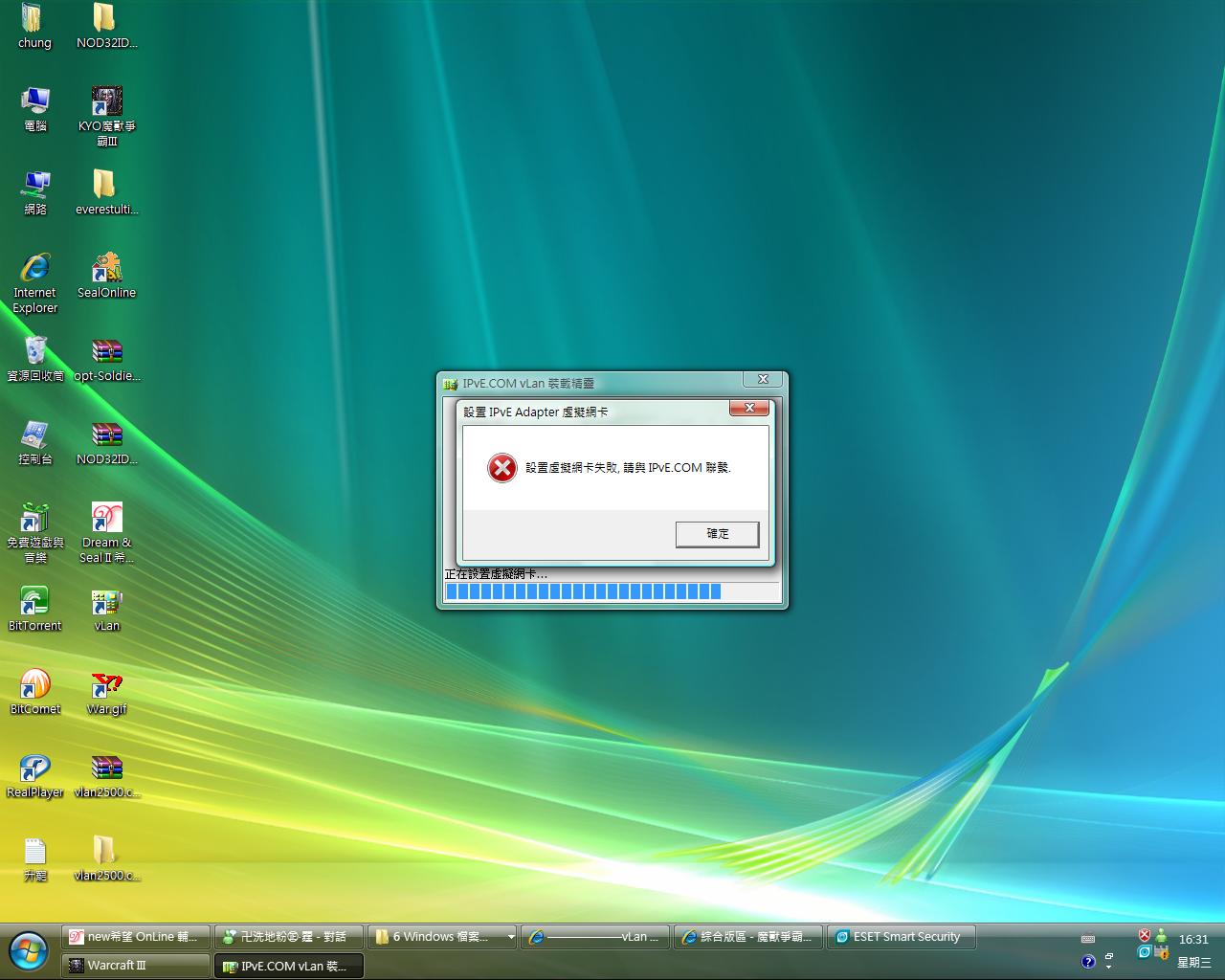
Task: Click the 16:31 system clock
Action: click(x=1193, y=940)
